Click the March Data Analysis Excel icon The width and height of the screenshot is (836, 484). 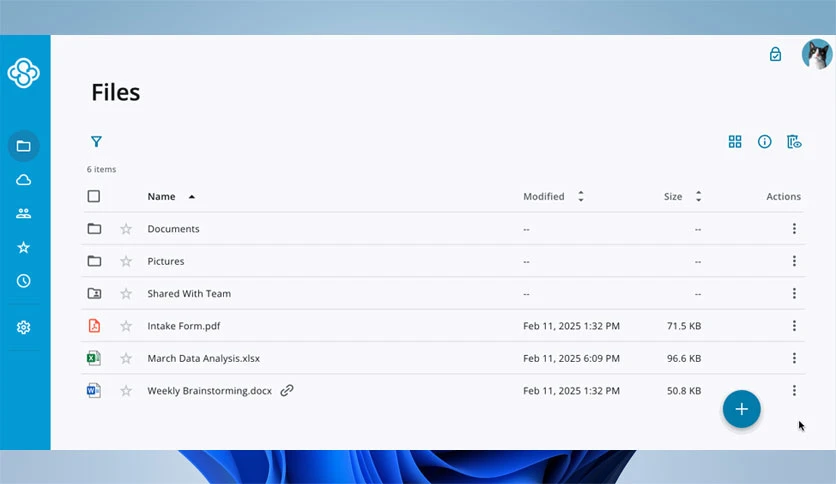94,358
